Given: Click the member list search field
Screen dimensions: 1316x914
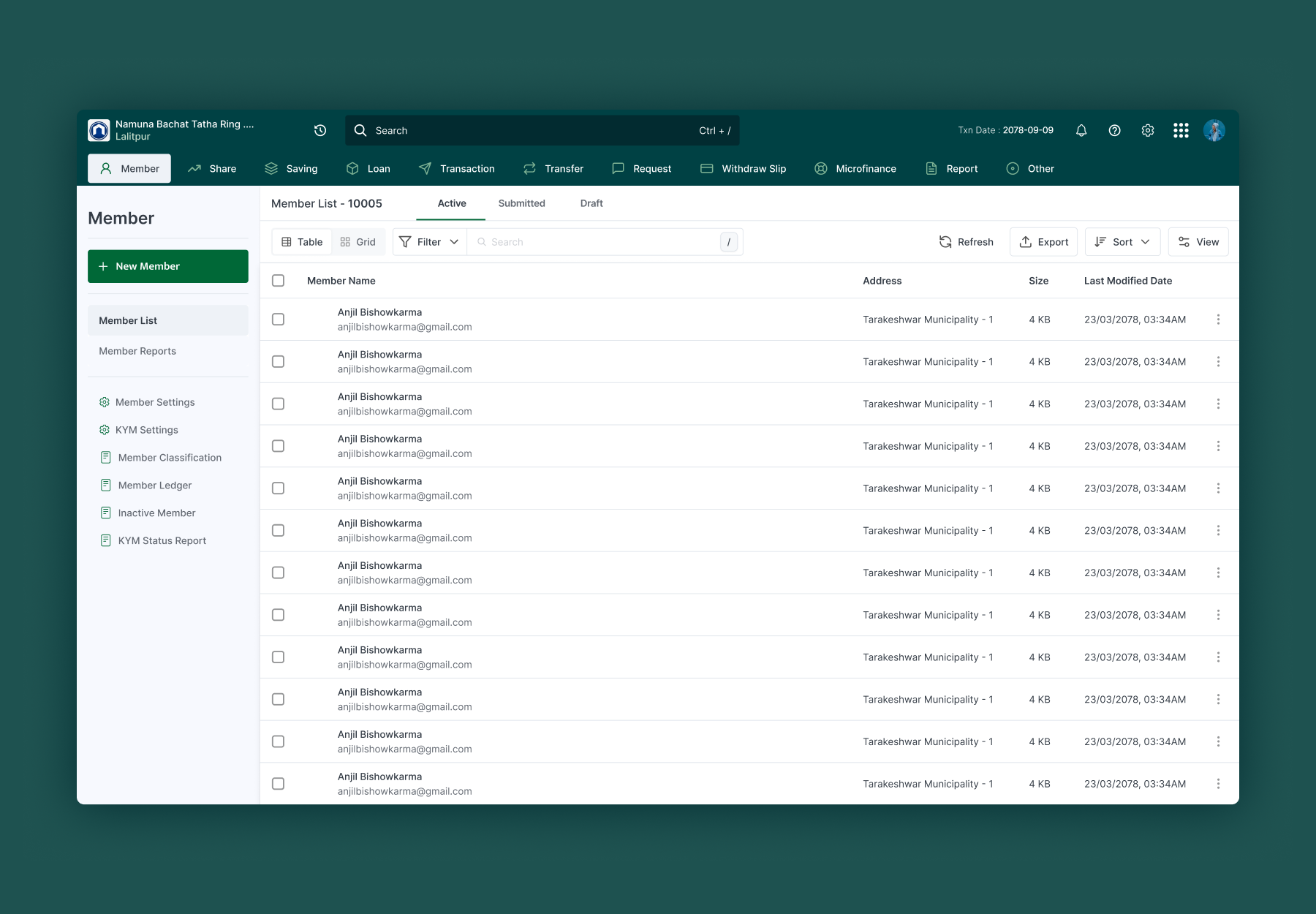Looking at the screenshot, I should [604, 242].
